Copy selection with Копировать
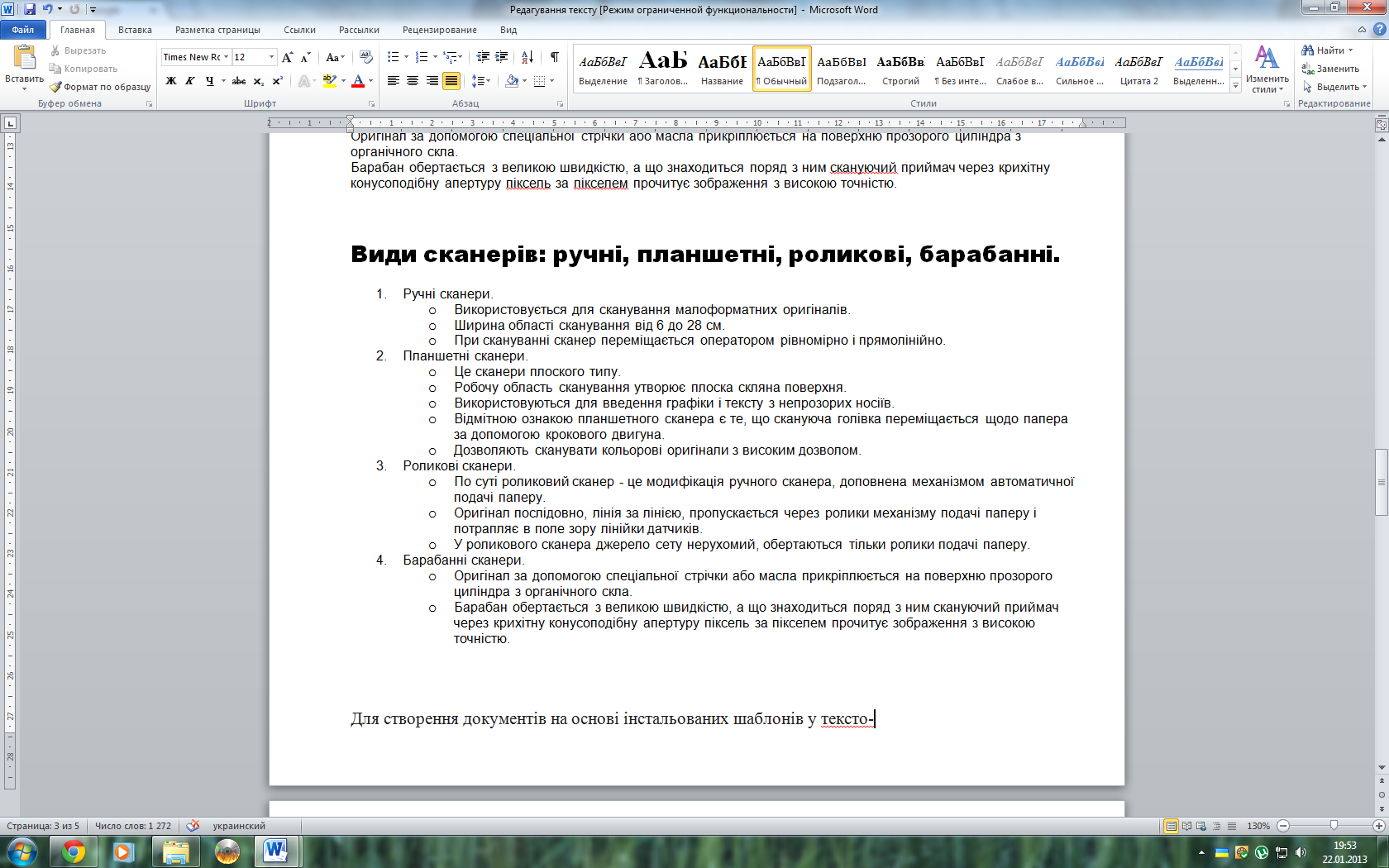Viewport: 1389px width, 868px height. [84, 69]
